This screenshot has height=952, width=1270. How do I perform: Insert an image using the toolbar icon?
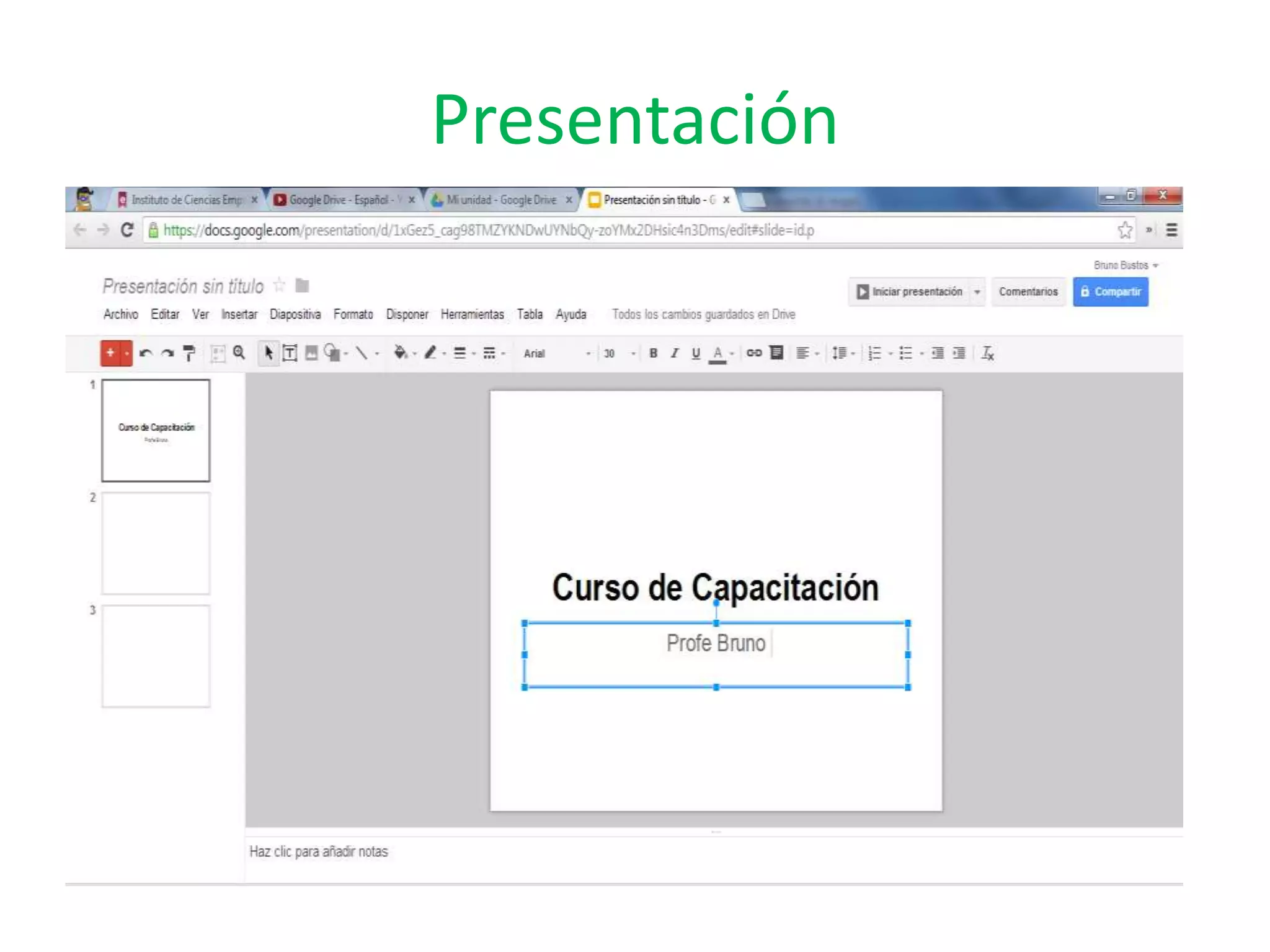pos(311,353)
